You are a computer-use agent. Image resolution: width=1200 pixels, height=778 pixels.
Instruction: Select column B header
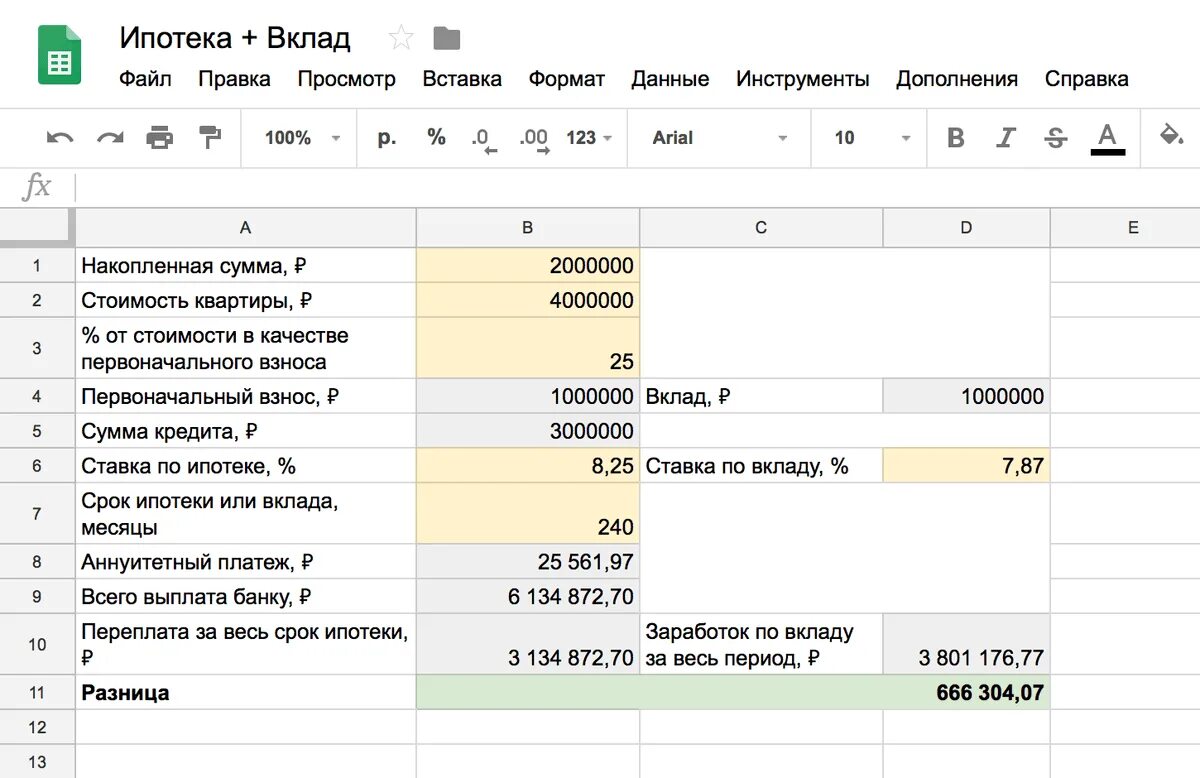(528, 228)
